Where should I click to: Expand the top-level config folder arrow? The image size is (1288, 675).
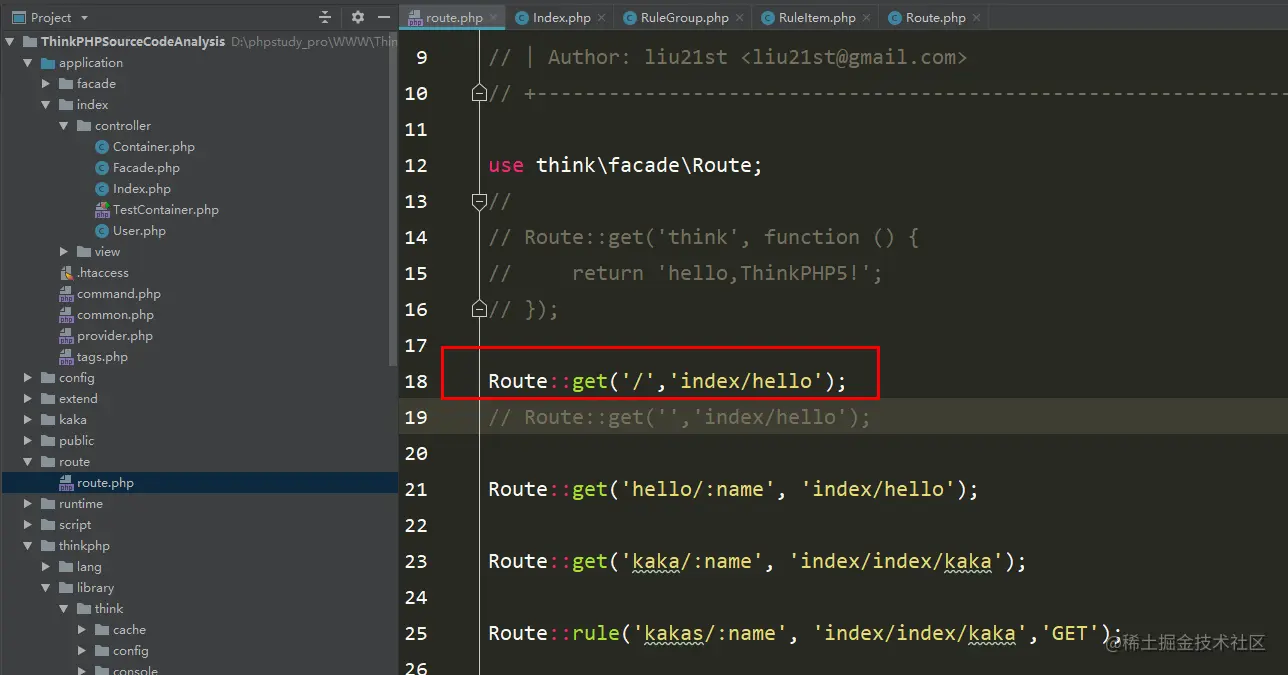28,378
